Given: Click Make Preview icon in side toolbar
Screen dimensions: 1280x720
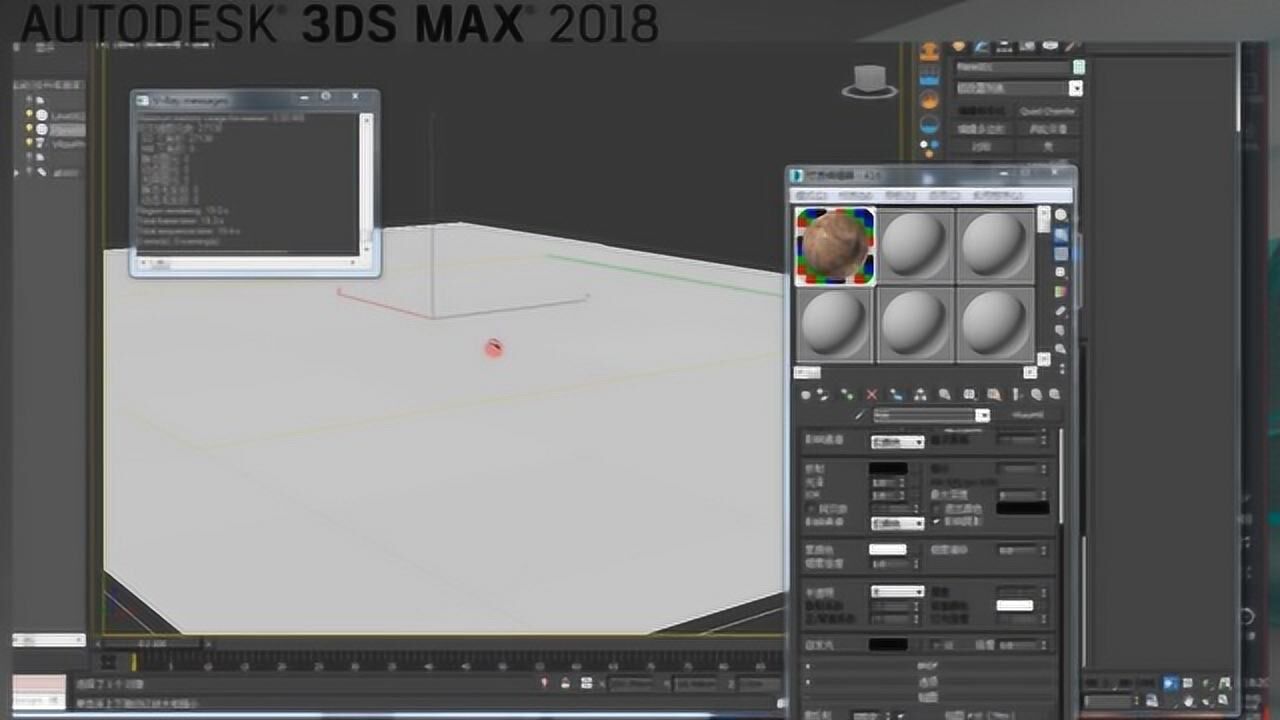Looking at the screenshot, I should 1061,311.
